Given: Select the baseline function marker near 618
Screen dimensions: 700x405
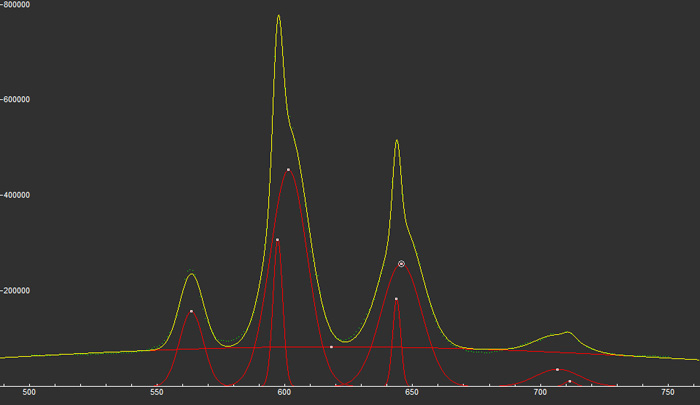Looking at the screenshot, I should click(331, 347).
